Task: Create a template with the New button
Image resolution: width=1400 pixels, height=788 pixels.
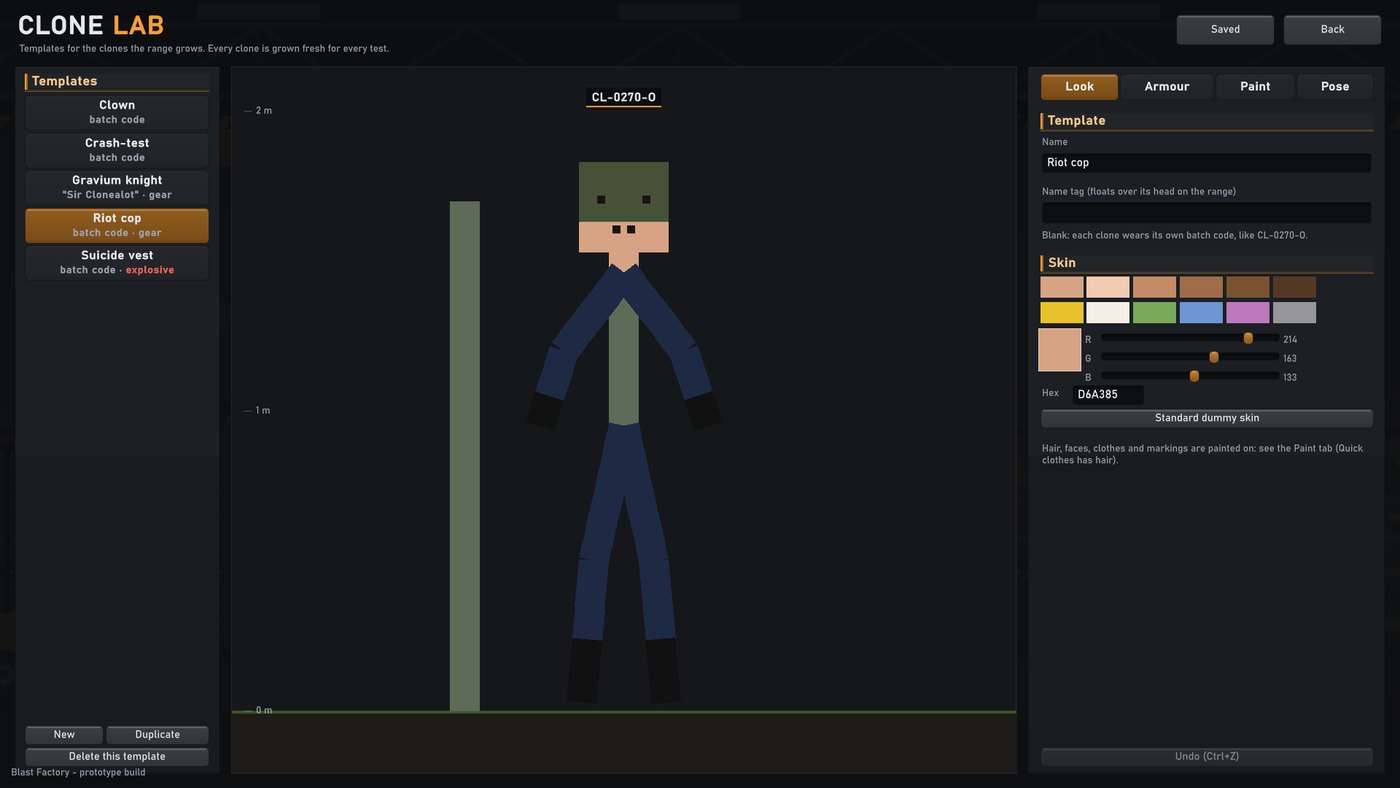Action: (x=64, y=735)
